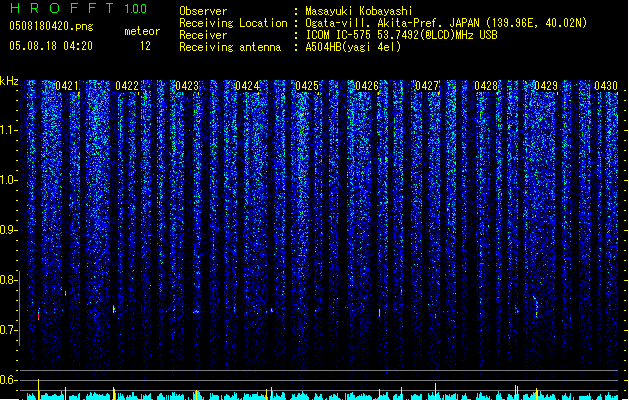The width and height of the screenshot is (629, 400).
Task: Click the Ogata-vill. Akita-Pref. JAPAN location text
Action: pos(446,23)
